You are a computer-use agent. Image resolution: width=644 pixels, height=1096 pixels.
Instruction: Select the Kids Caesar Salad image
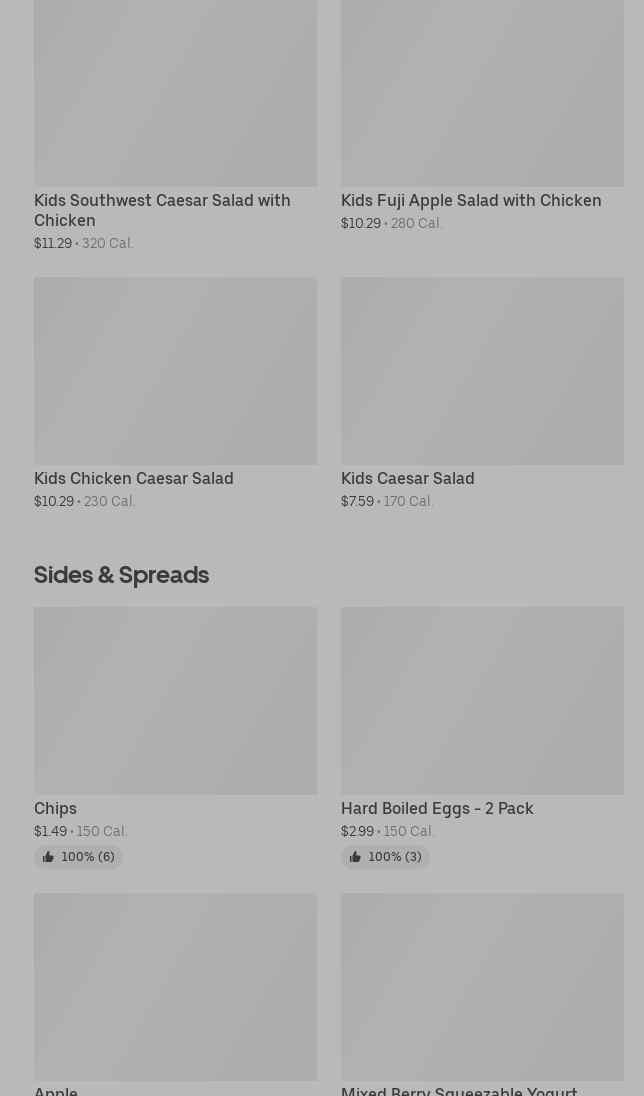click(x=482, y=370)
